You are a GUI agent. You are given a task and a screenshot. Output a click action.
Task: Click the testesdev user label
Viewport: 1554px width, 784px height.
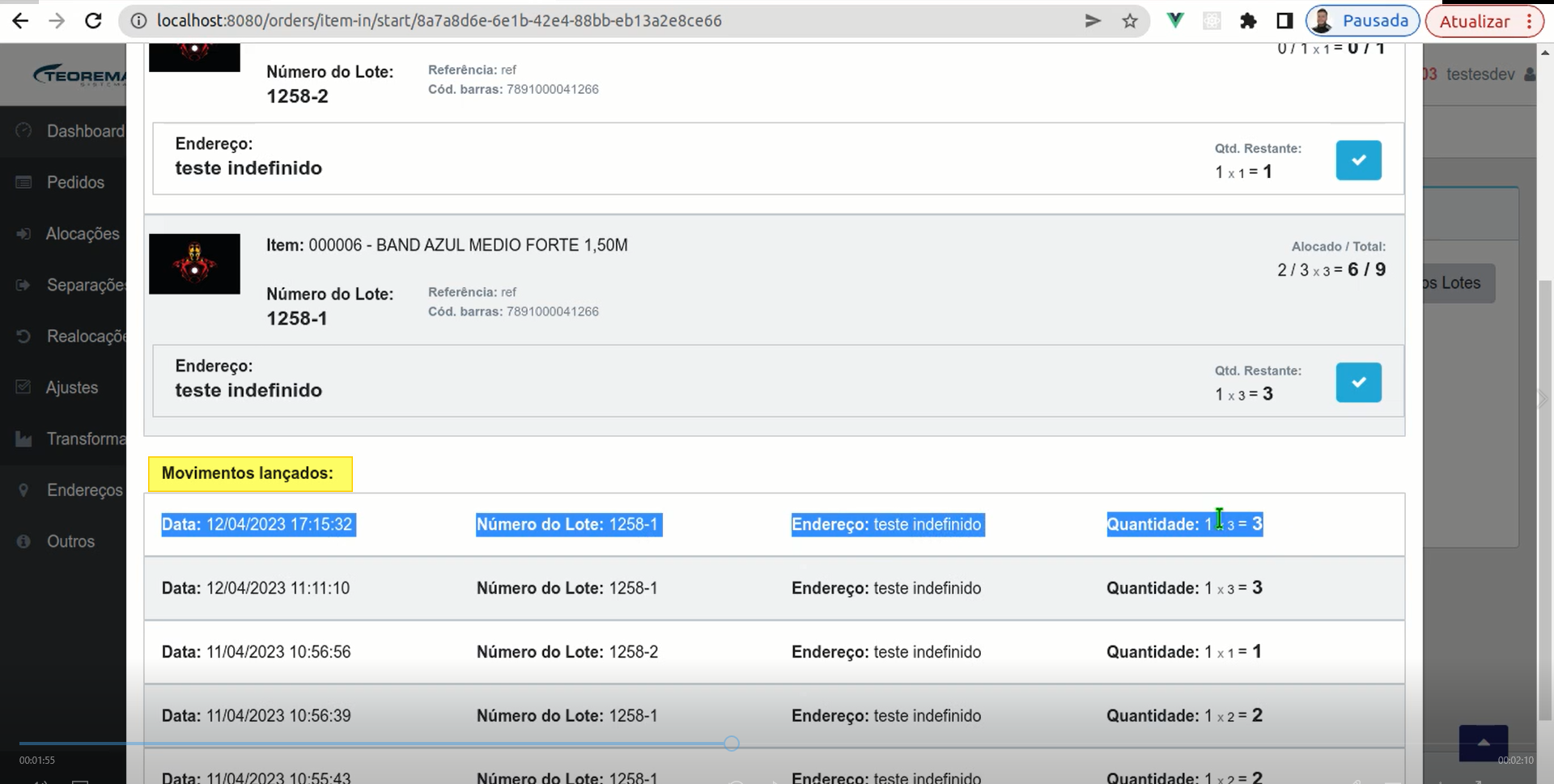(1480, 74)
